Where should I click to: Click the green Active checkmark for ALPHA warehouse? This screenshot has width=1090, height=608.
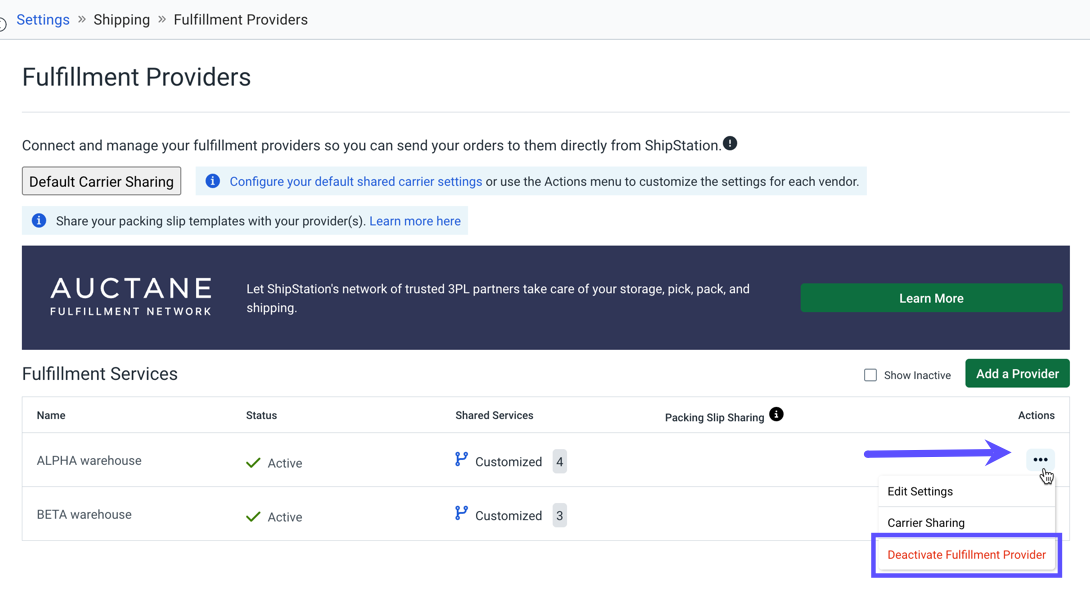tap(252, 462)
